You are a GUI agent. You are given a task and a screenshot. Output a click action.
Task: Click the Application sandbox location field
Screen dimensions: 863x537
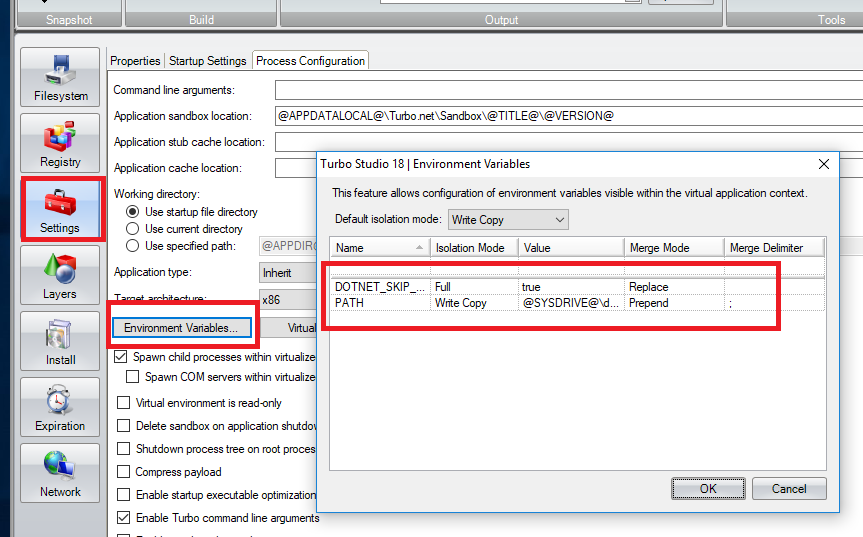[569, 116]
